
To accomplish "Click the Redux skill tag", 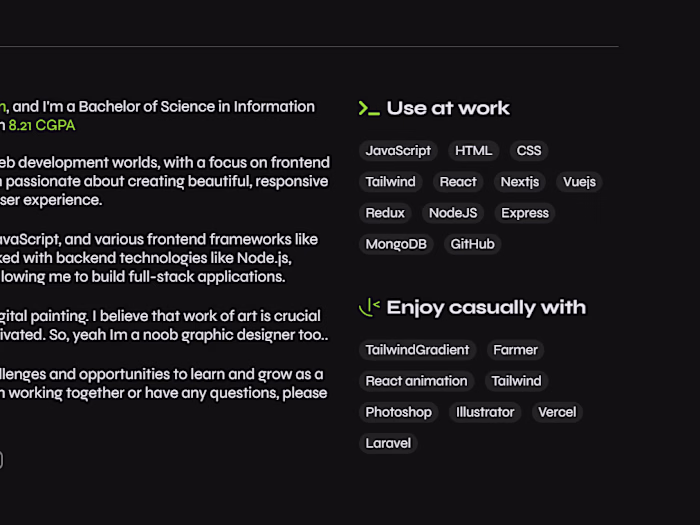I will (385, 213).
